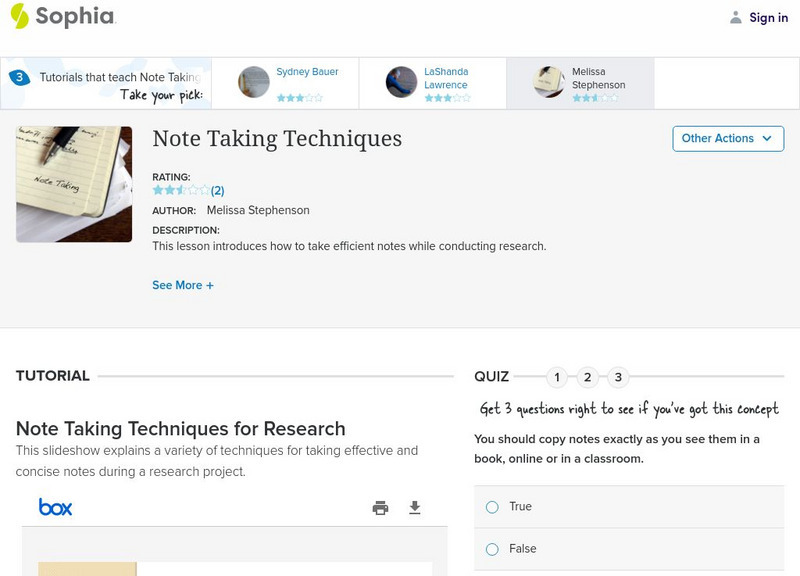
Task: Click Sydney Bauer's avatar thumbnail
Action: (x=254, y=82)
